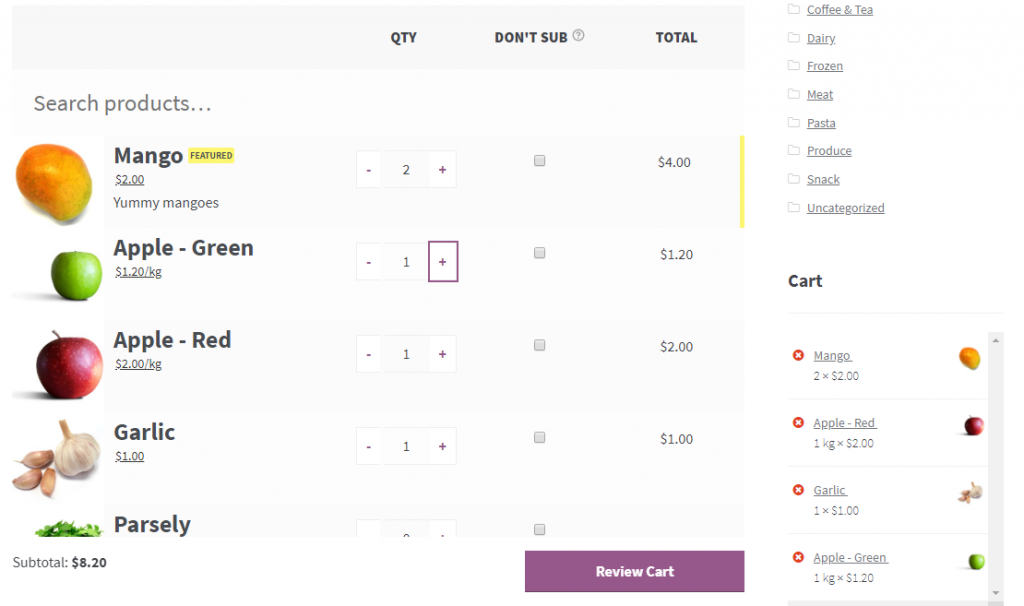Open the Pasta category
This screenshot has width=1024, height=606.
pos(821,123)
